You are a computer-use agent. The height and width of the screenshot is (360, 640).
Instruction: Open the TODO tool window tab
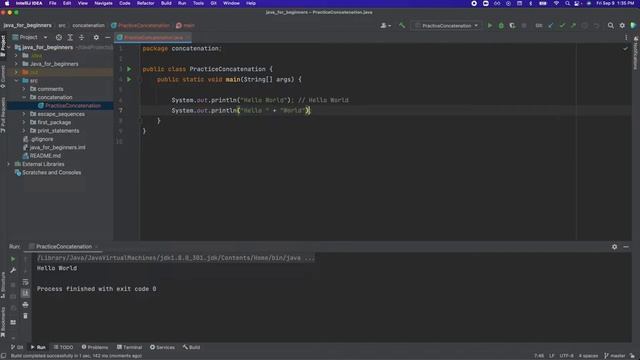(63, 347)
